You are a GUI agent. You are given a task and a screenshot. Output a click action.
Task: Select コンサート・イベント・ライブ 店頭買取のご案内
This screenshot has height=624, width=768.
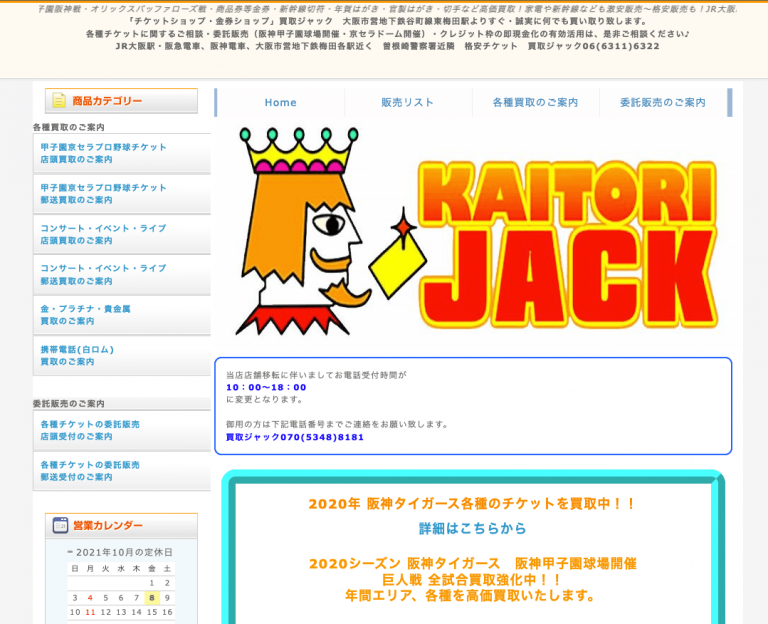pyautogui.click(x=104, y=234)
